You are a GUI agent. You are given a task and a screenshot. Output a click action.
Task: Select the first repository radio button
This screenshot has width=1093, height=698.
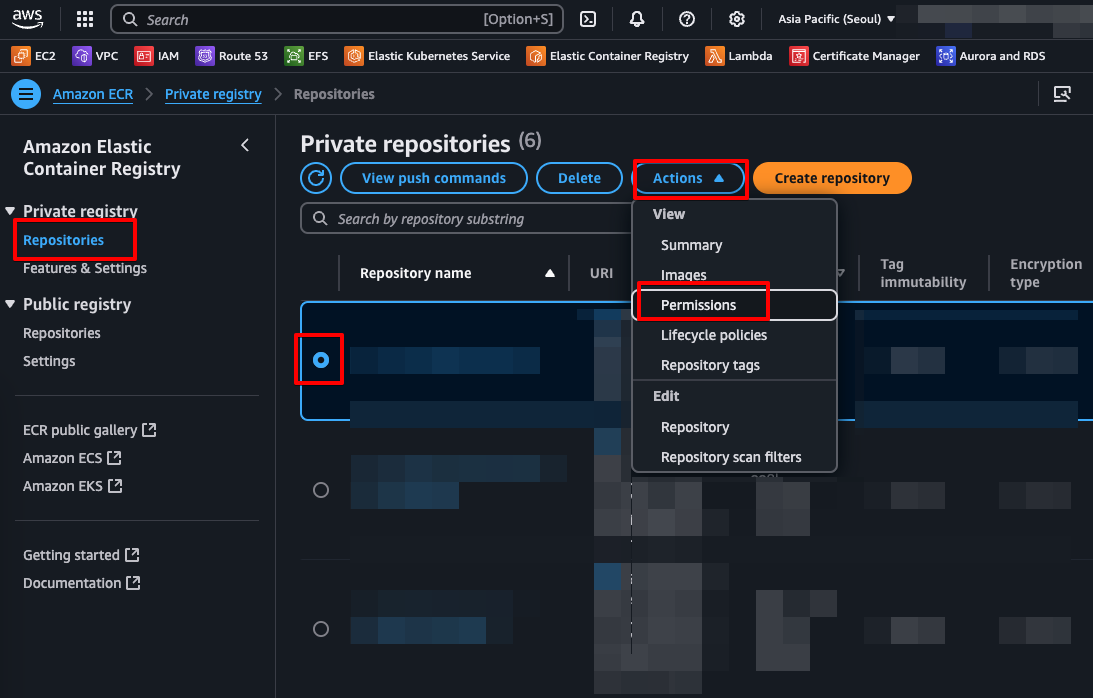(321, 360)
